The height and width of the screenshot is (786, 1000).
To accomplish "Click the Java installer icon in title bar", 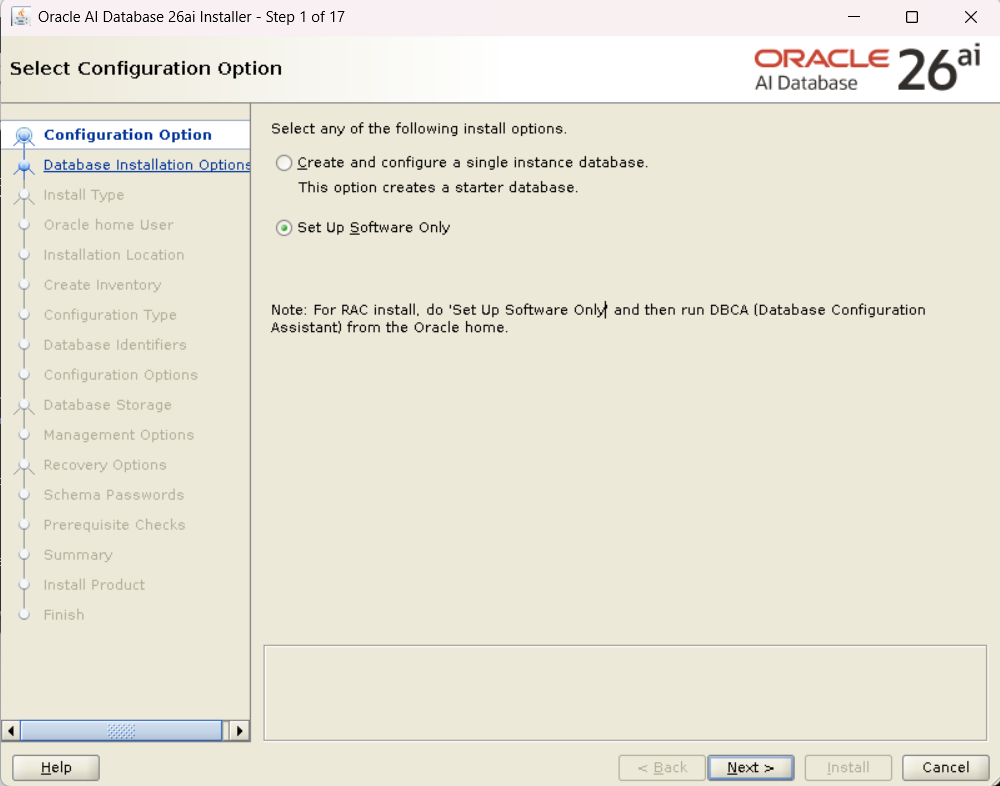I will [x=20, y=17].
